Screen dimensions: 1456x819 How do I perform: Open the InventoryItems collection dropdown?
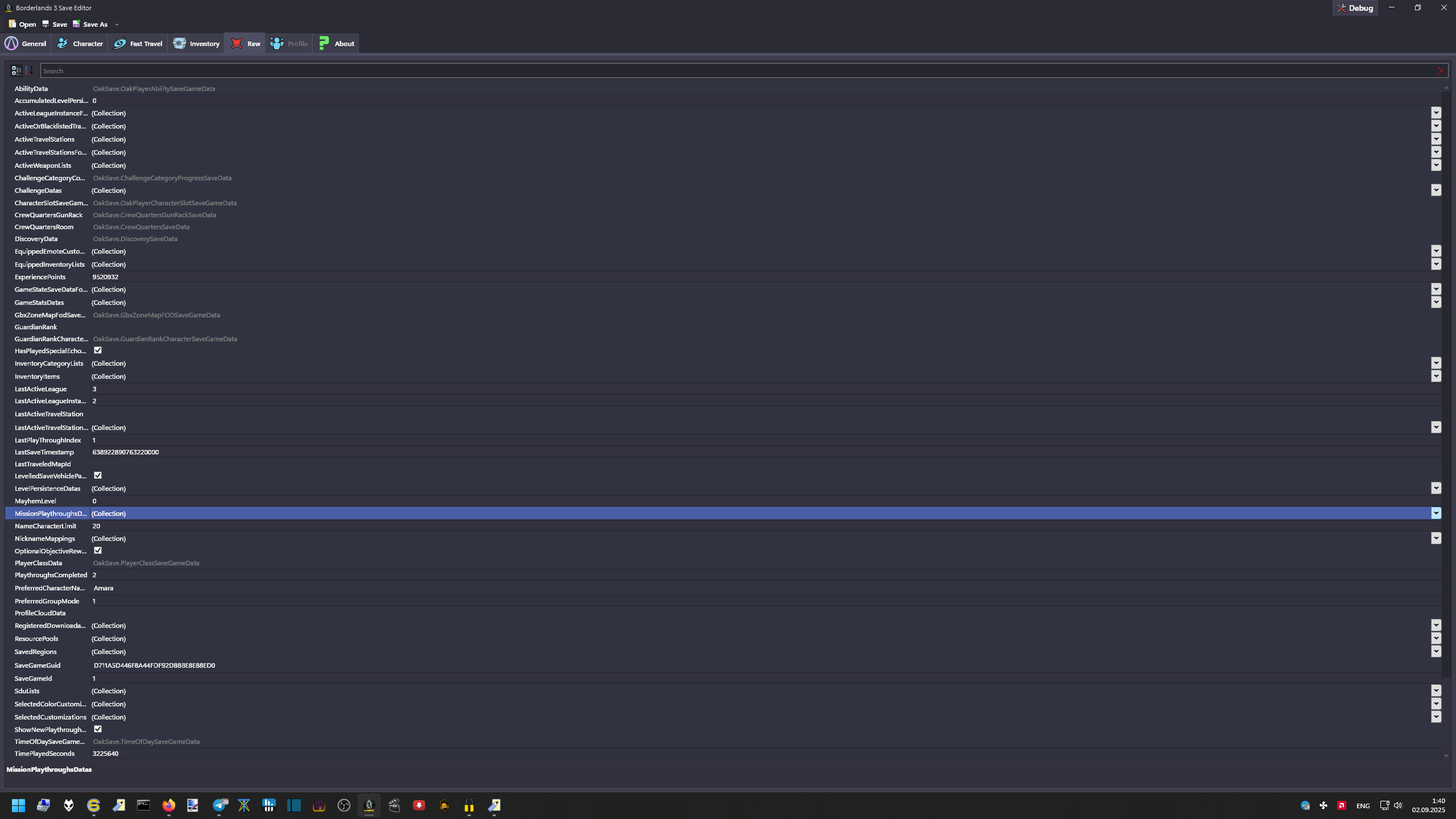[x=1436, y=376]
